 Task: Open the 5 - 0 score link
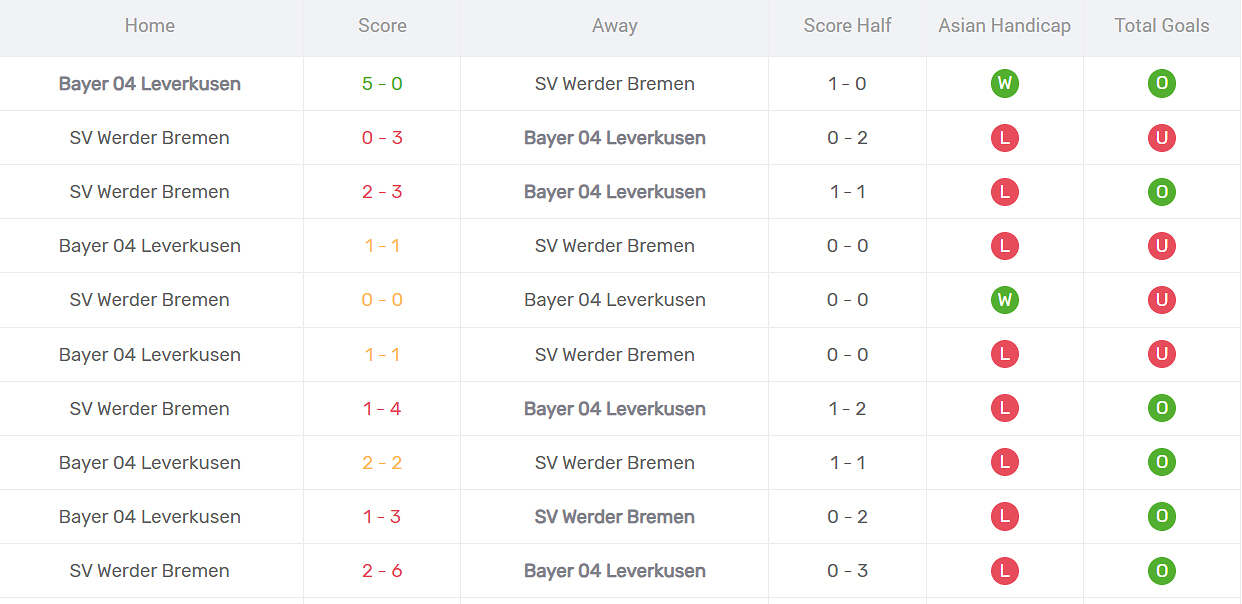click(382, 84)
